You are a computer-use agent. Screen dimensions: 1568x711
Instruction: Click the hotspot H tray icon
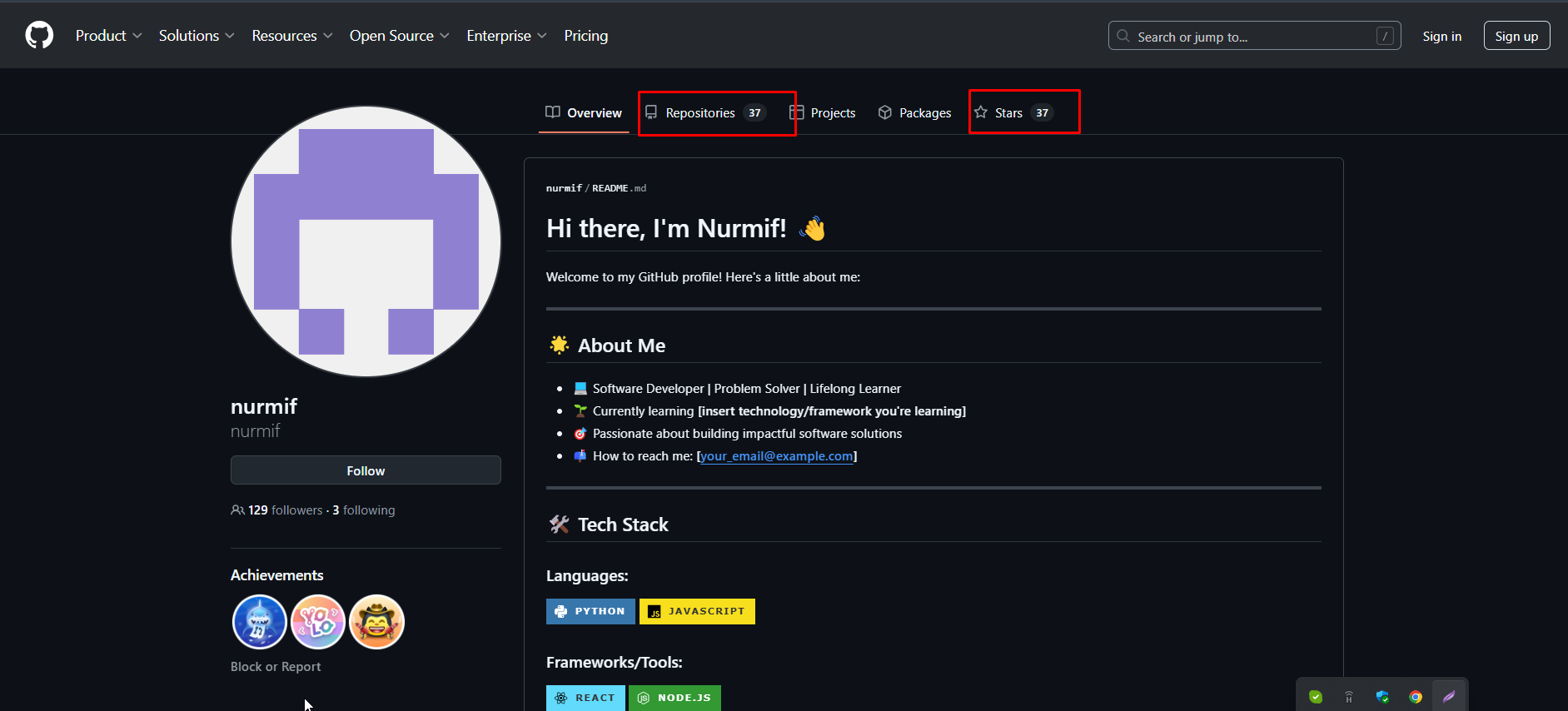point(1349,697)
